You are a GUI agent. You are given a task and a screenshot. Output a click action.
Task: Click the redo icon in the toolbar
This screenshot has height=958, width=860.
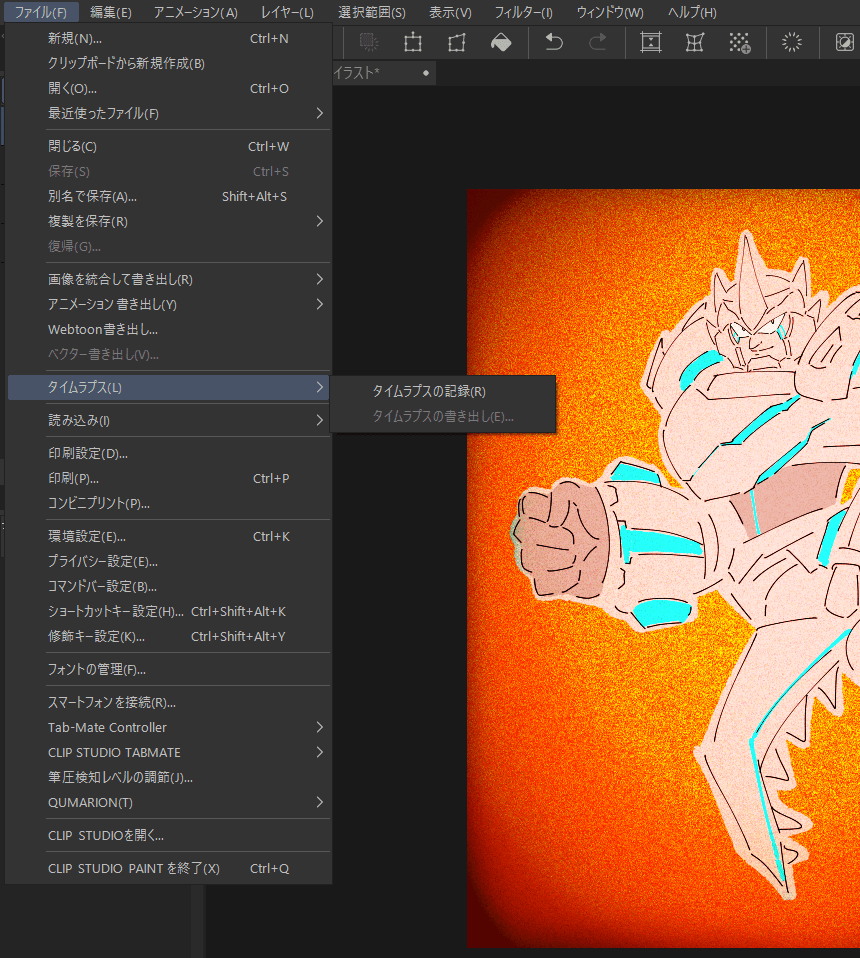(x=595, y=43)
